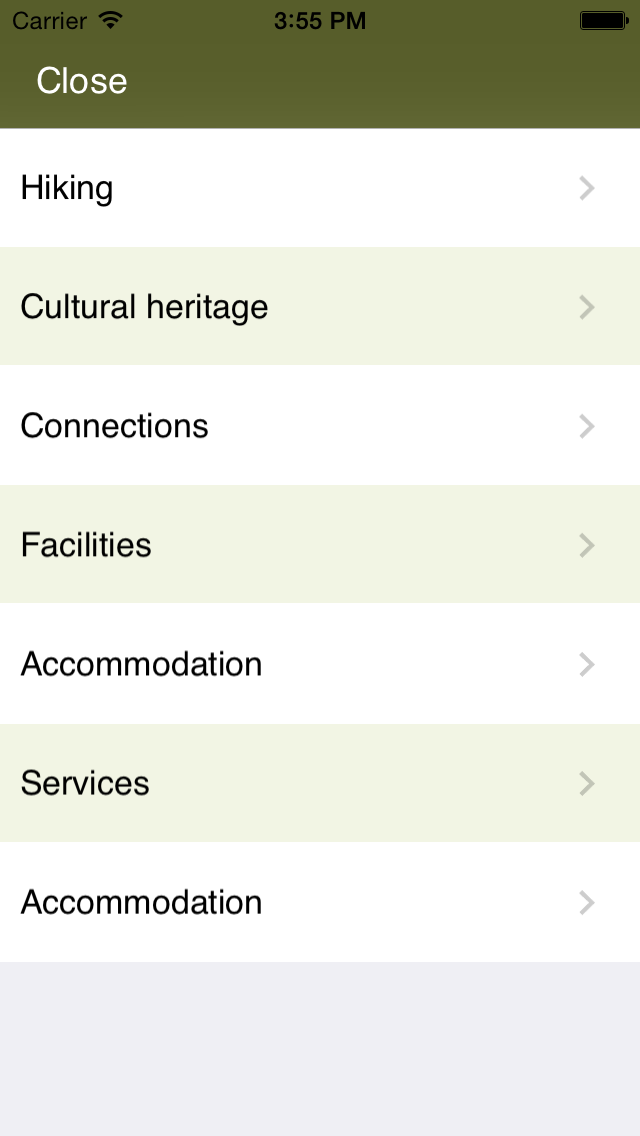
Task: Tap chevron of Accommodation under Facilities
Action: point(587,664)
